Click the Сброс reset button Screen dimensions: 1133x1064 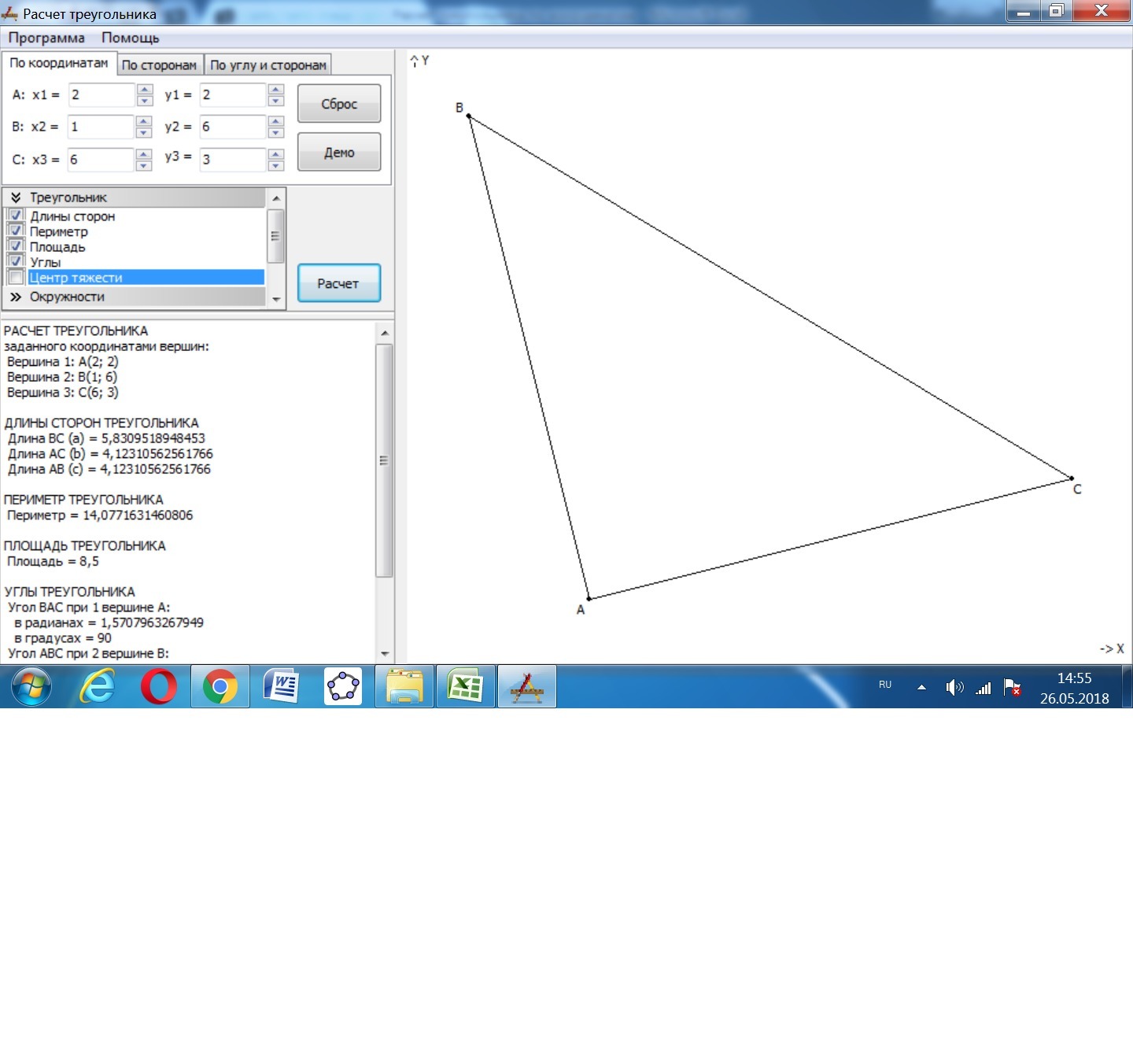pos(338,104)
